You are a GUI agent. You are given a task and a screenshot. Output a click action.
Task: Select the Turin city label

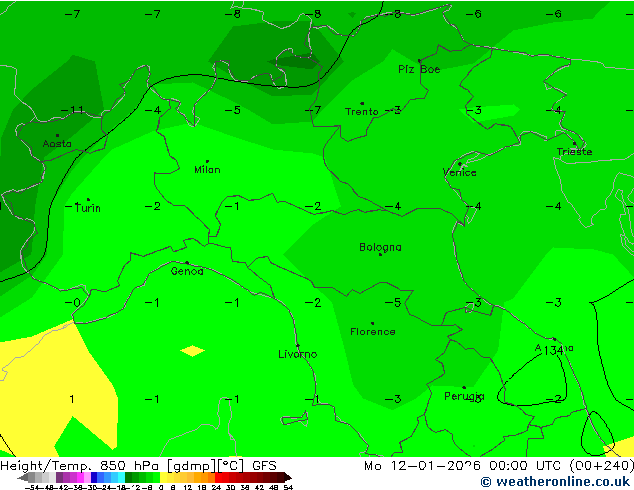pyautogui.click(x=88, y=208)
